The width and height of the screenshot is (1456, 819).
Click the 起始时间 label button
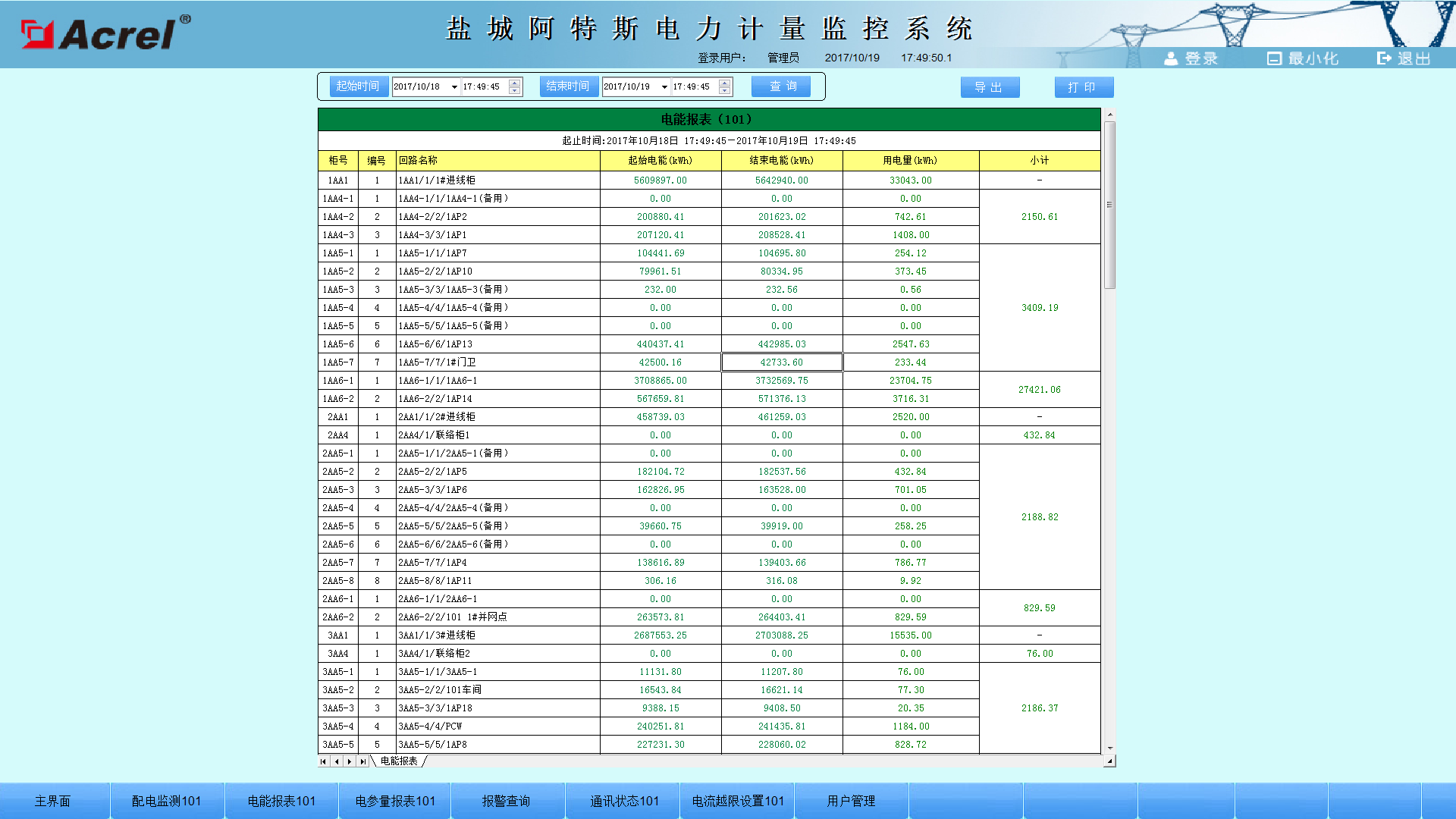point(359,86)
